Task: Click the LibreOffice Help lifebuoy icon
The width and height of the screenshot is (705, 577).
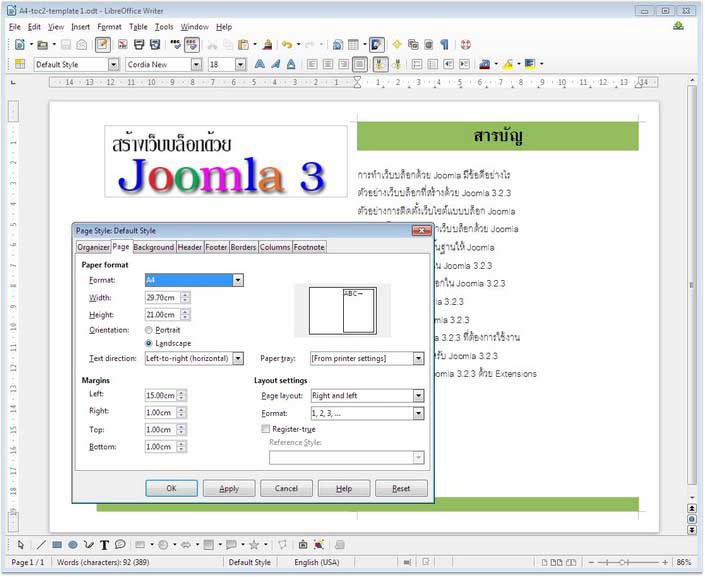Action: [x=466, y=45]
